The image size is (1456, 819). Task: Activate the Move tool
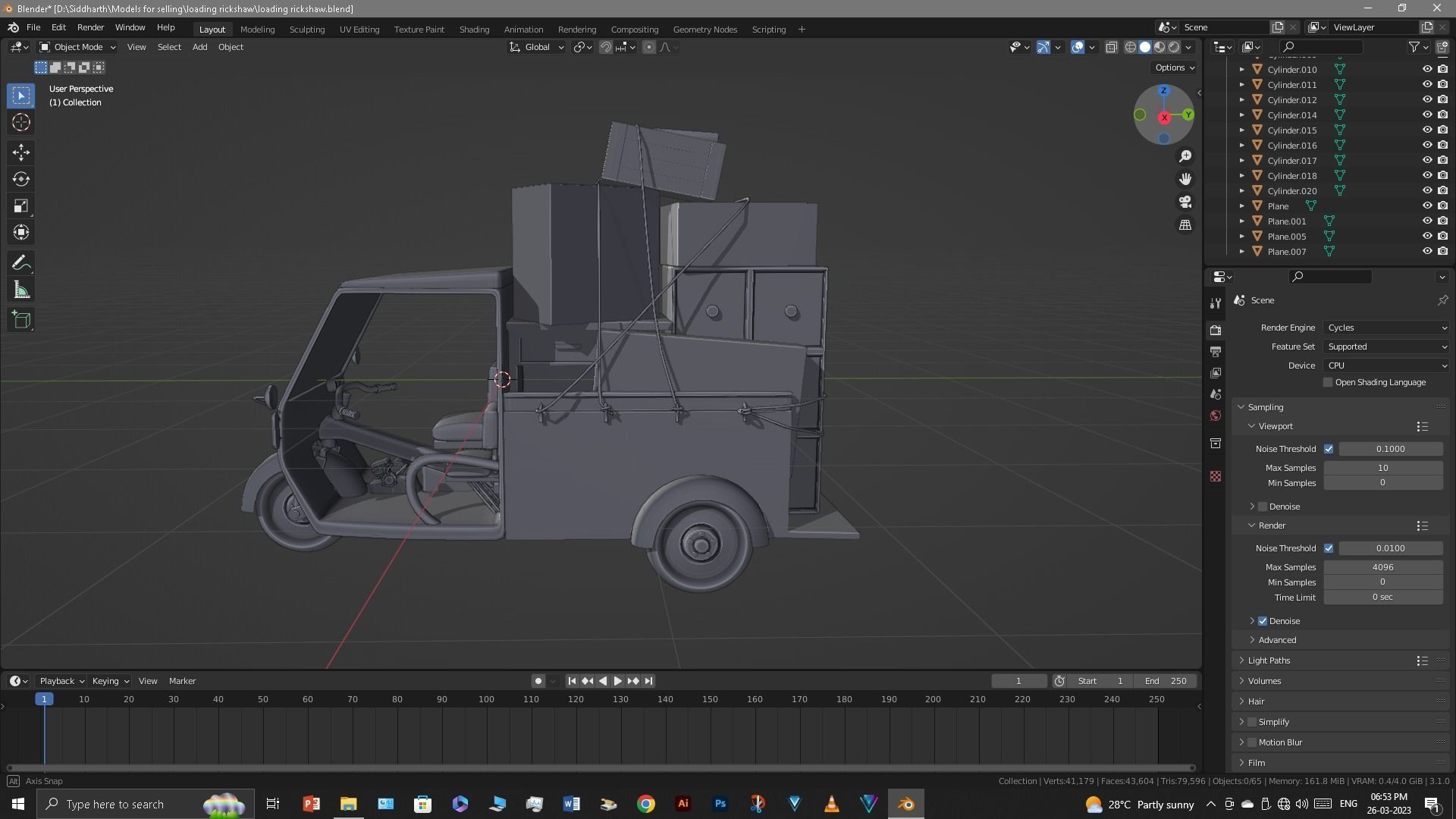tap(21, 152)
